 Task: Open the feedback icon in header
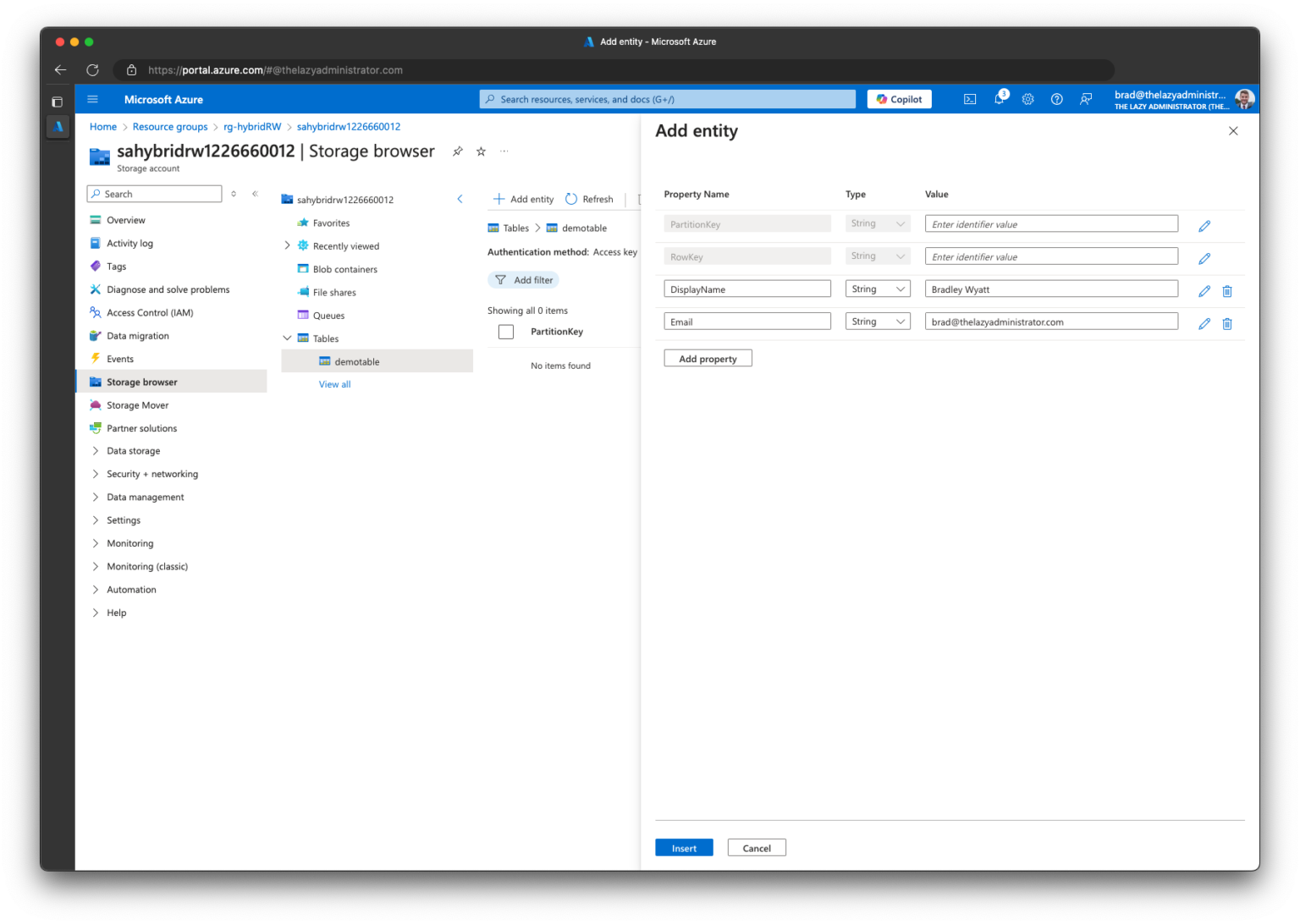[1086, 99]
